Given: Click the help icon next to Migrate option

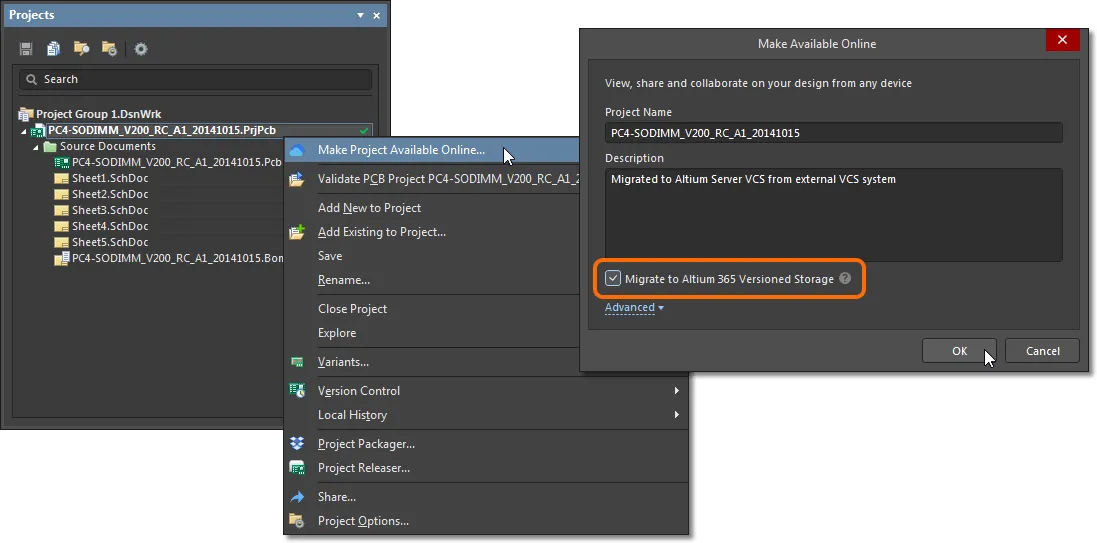Looking at the screenshot, I should (844, 278).
